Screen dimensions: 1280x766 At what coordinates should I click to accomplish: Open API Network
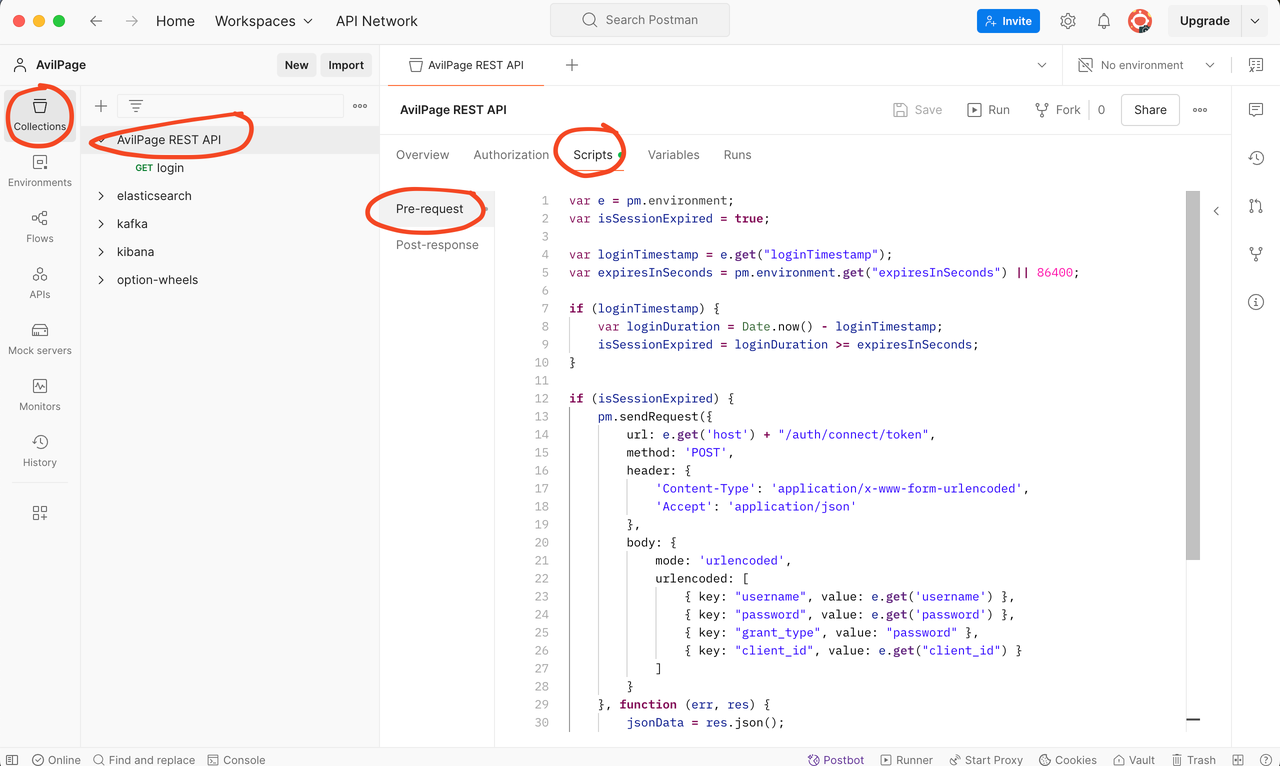pyautogui.click(x=376, y=21)
